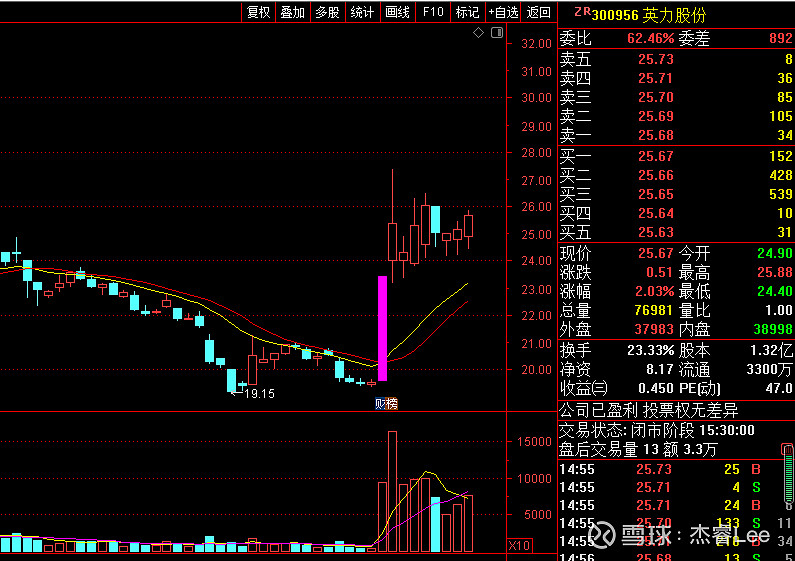Click the 流通 value 3300万
This screenshot has width=795, height=561.
[769, 369]
